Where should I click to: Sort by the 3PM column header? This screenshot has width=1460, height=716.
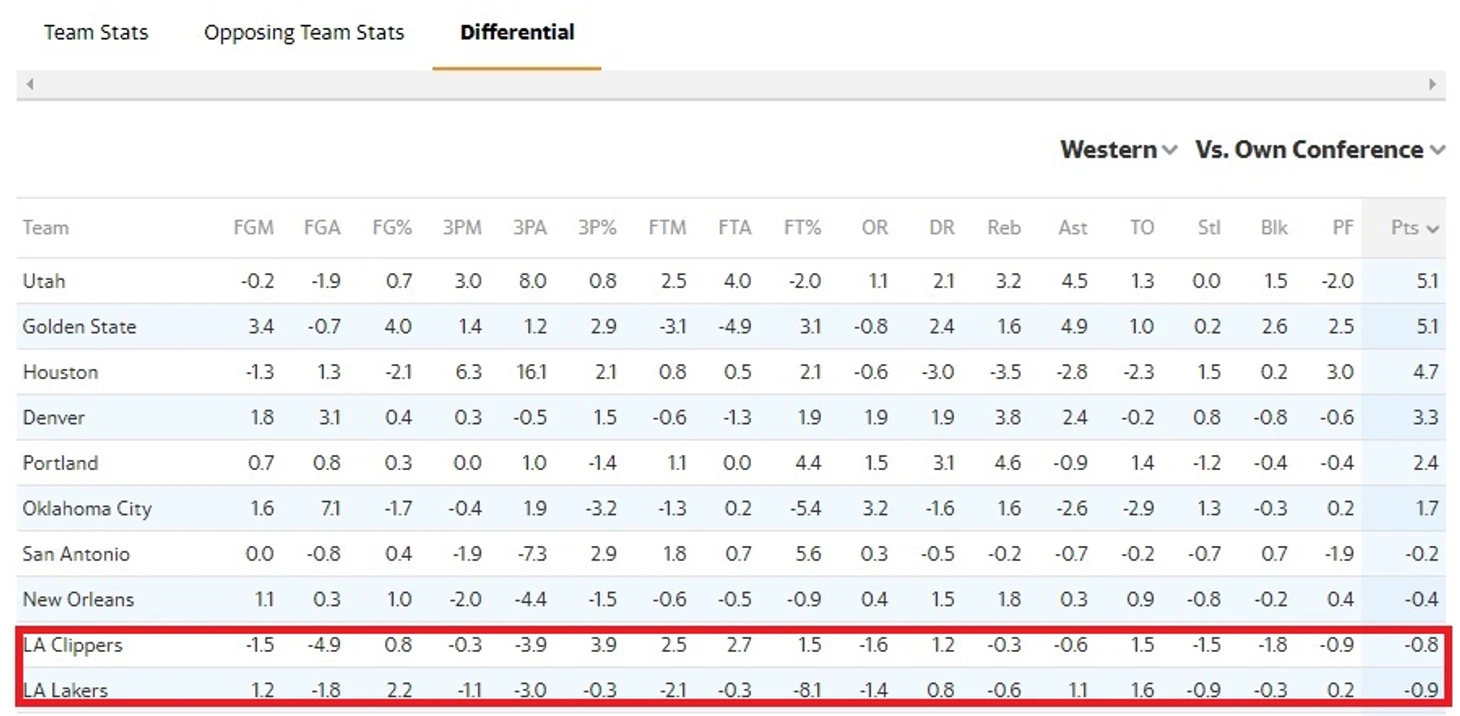[x=462, y=228]
